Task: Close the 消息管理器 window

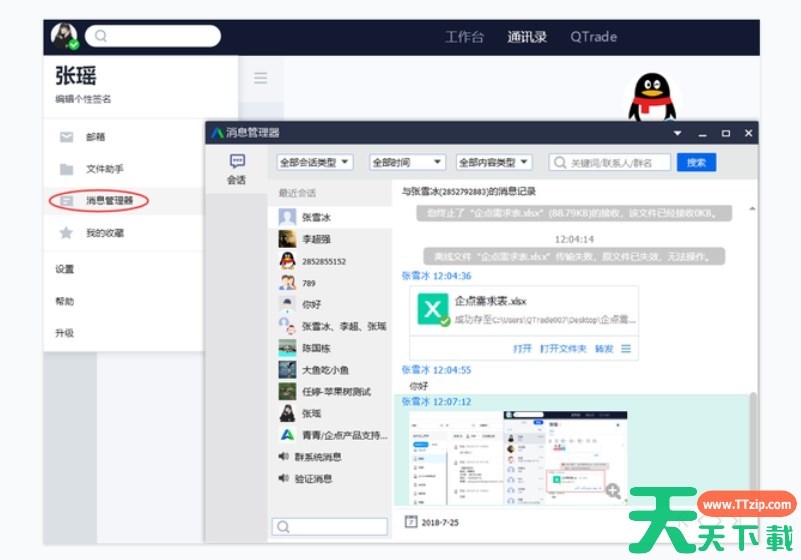Action: tap(748, 133)
